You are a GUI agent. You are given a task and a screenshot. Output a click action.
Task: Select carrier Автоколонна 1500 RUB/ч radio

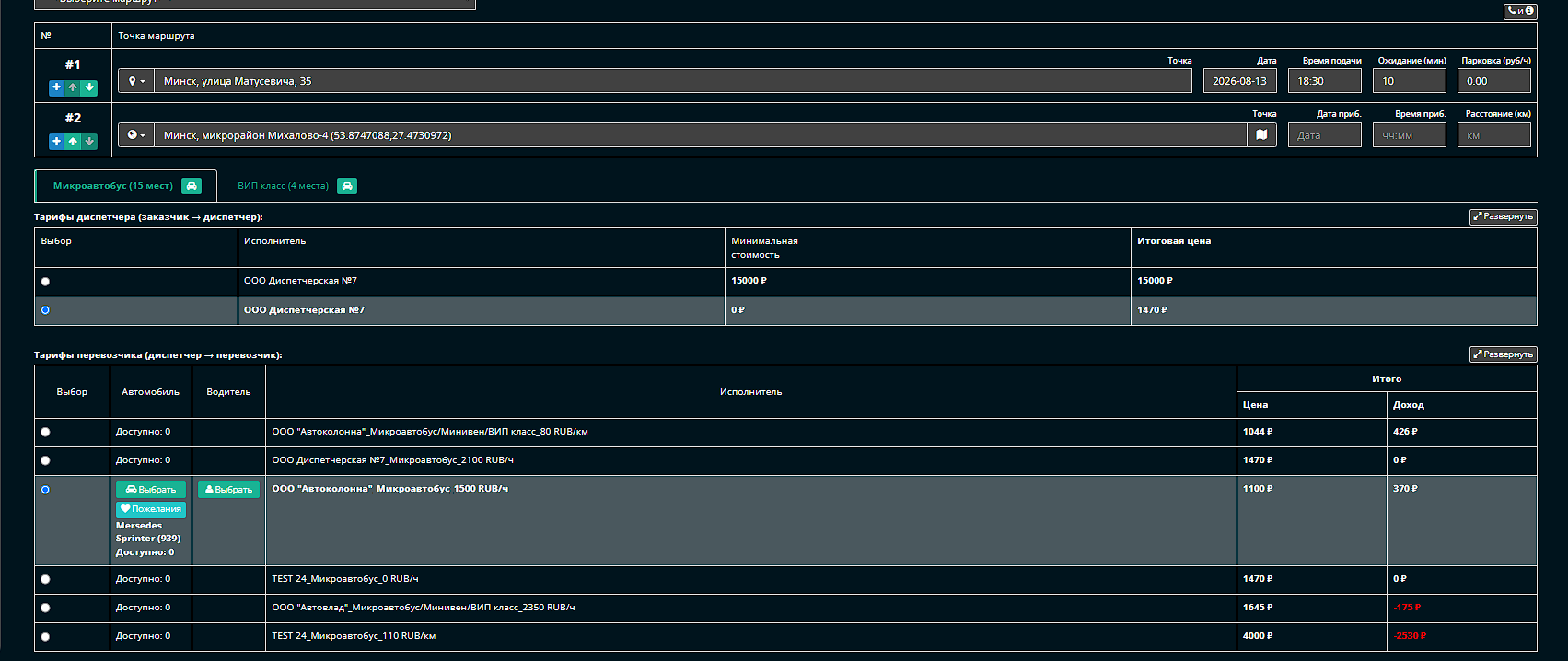pyautogui.click(x=45, y=490)
